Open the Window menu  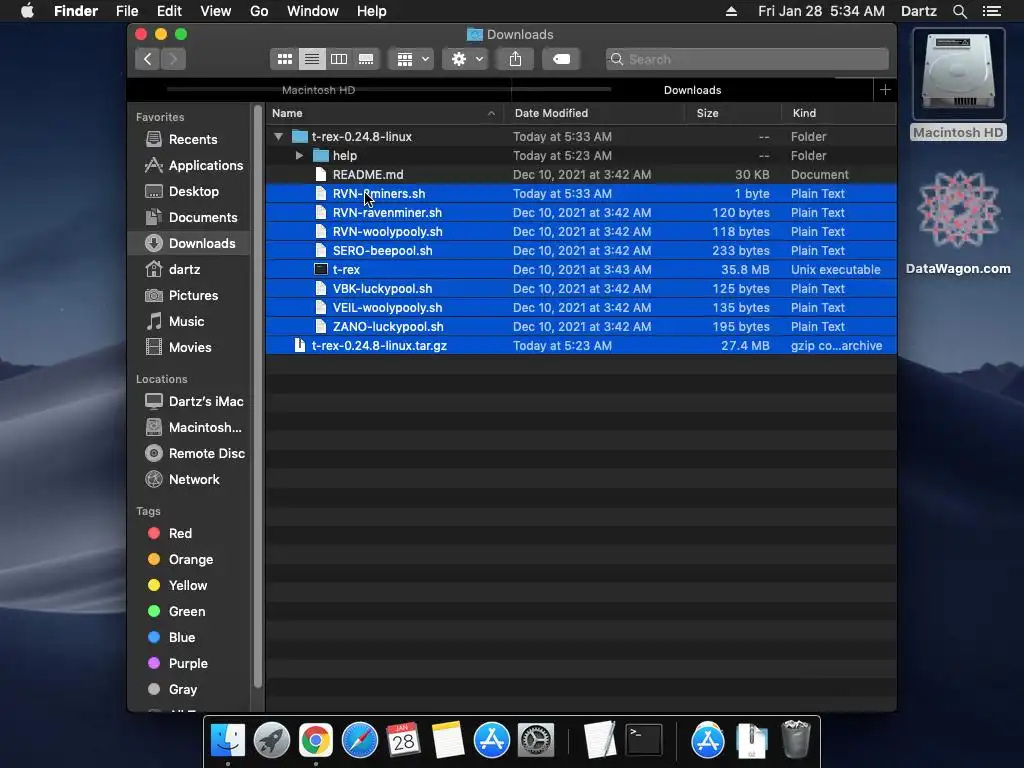pos(313,11)
